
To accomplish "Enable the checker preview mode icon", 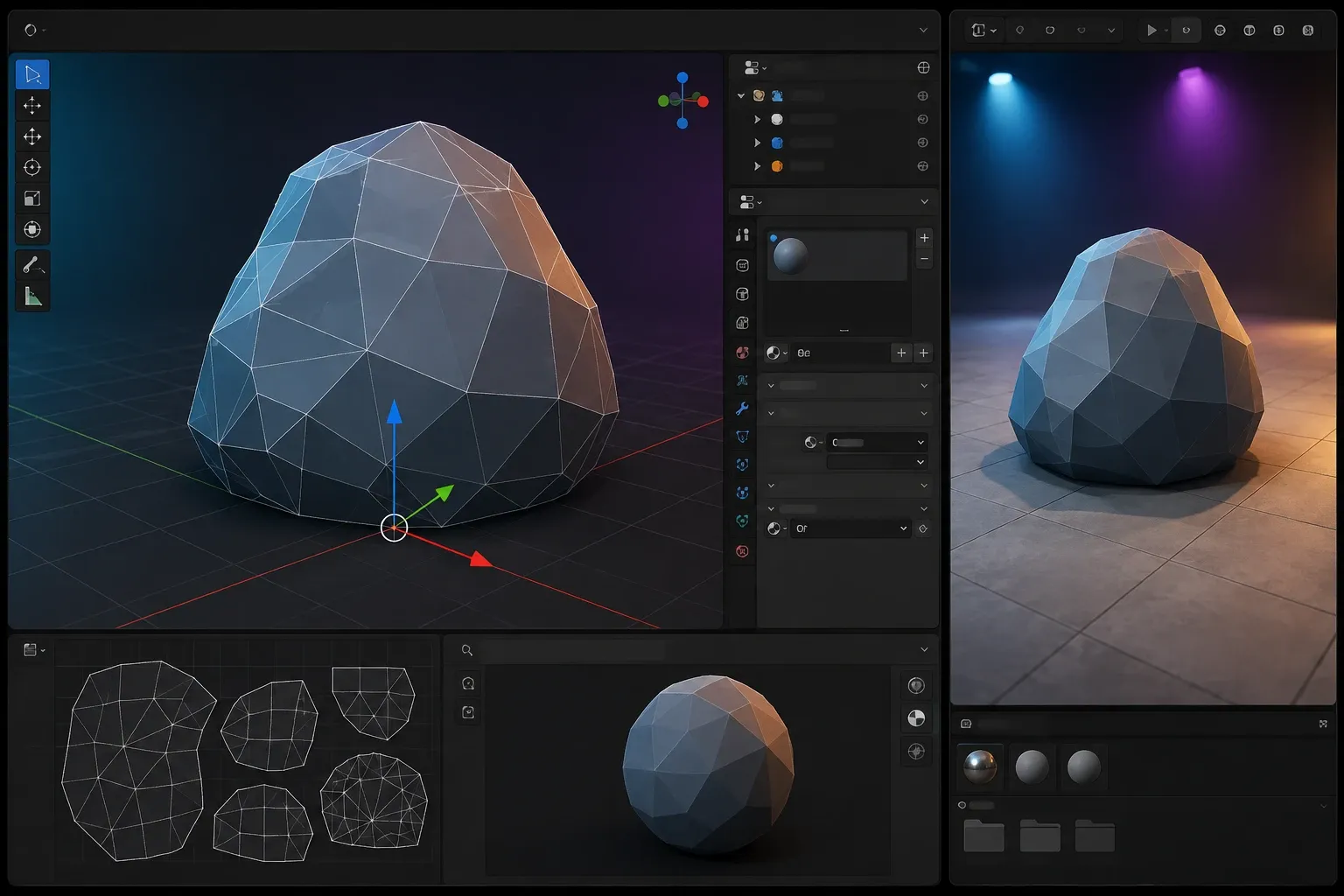I will click(916, 718).
